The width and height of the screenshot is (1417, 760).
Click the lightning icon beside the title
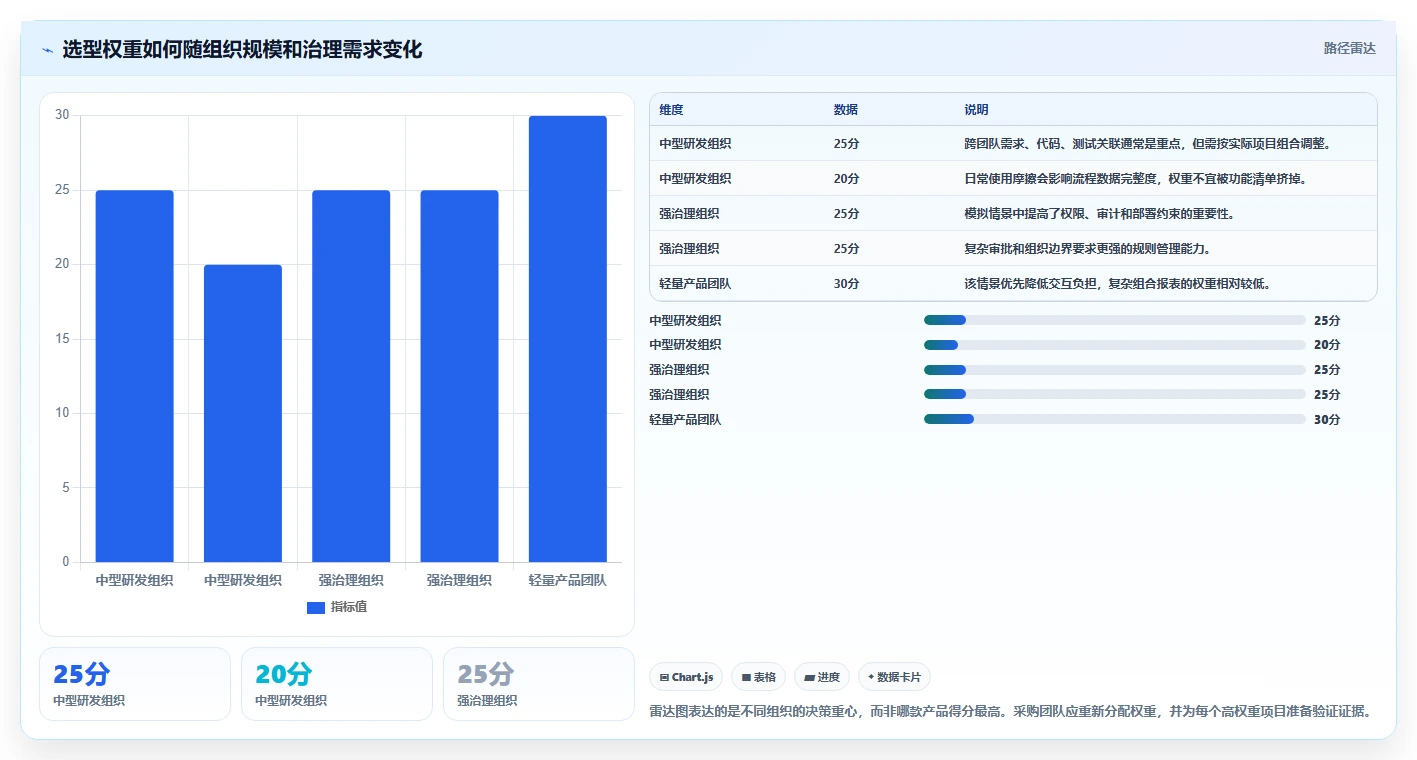47,50
